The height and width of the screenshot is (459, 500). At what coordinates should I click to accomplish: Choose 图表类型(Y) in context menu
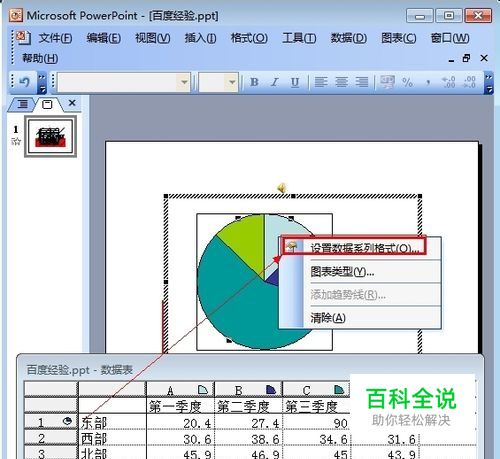(x=360, y=272)
